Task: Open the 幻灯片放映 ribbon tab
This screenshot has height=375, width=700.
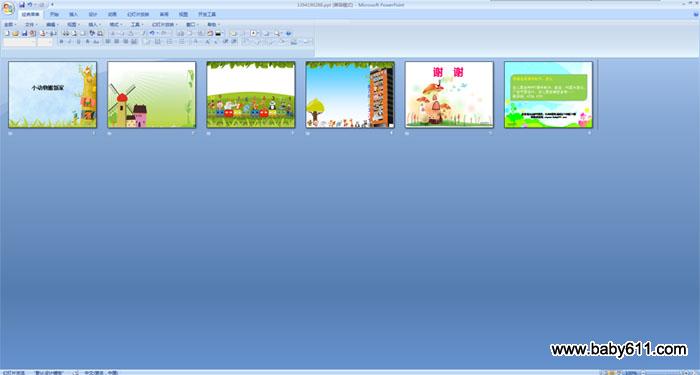Action: 138,14
